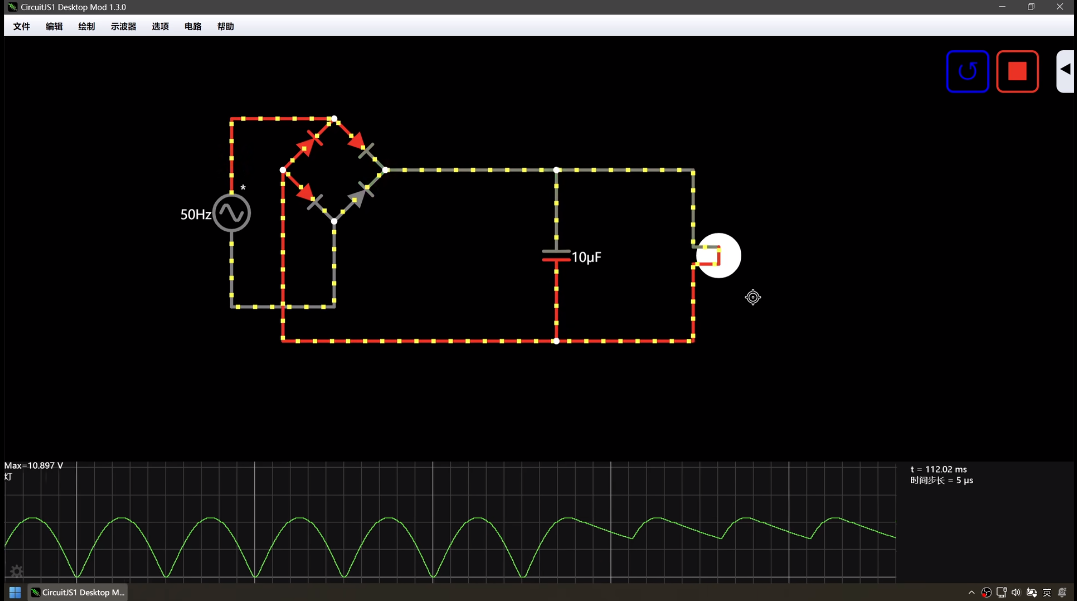Open the 选项 menu

[x=160, y=26]
